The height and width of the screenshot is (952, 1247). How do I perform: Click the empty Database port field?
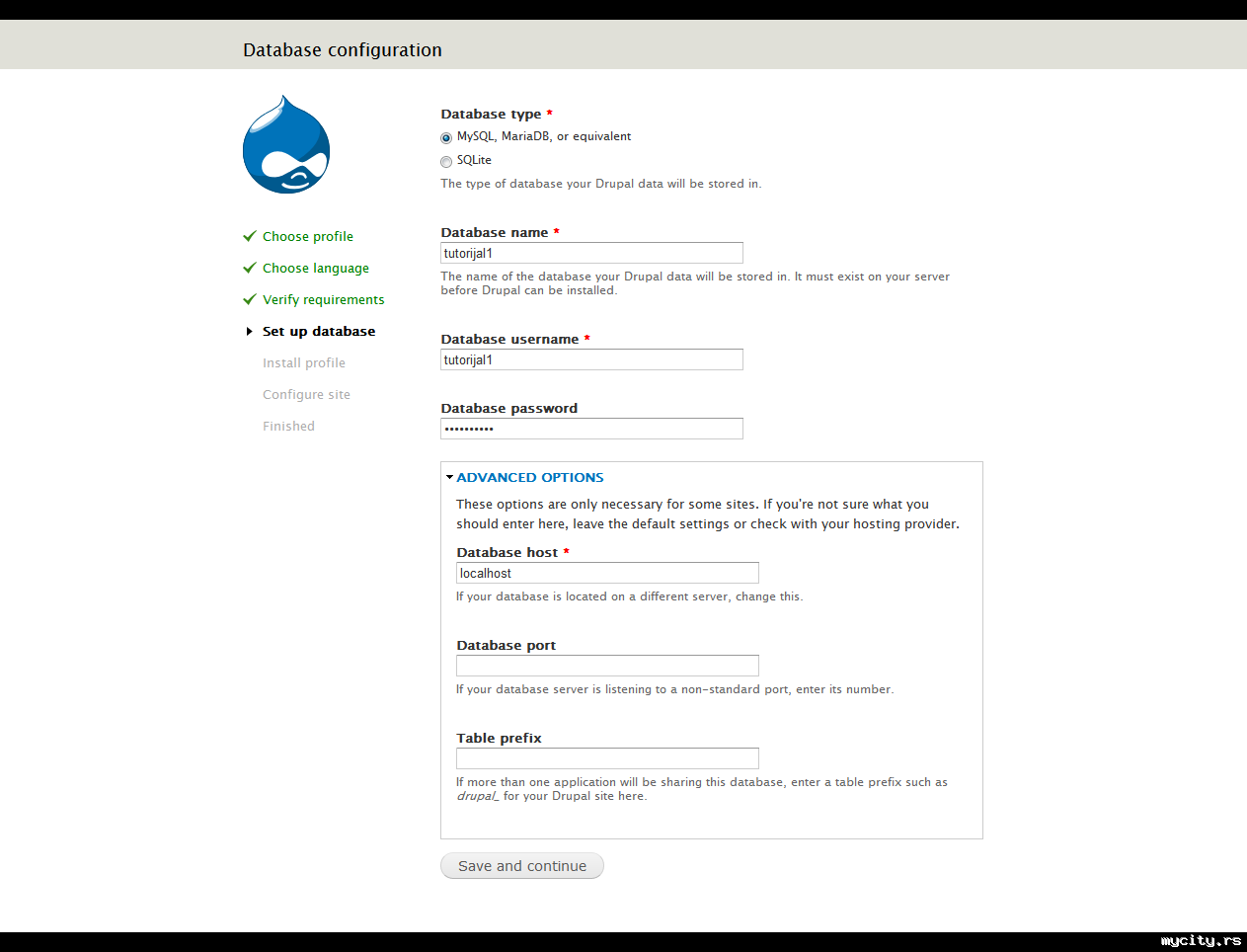[607, 666]
